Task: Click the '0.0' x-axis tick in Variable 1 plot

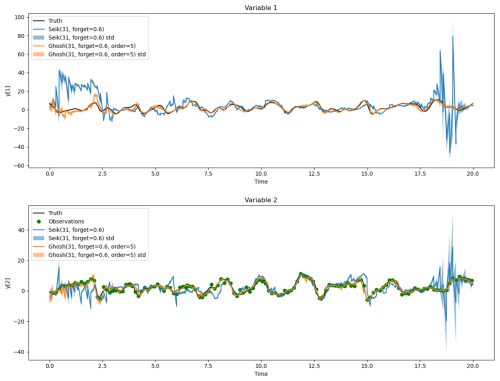Action: [x=50, y=174]
